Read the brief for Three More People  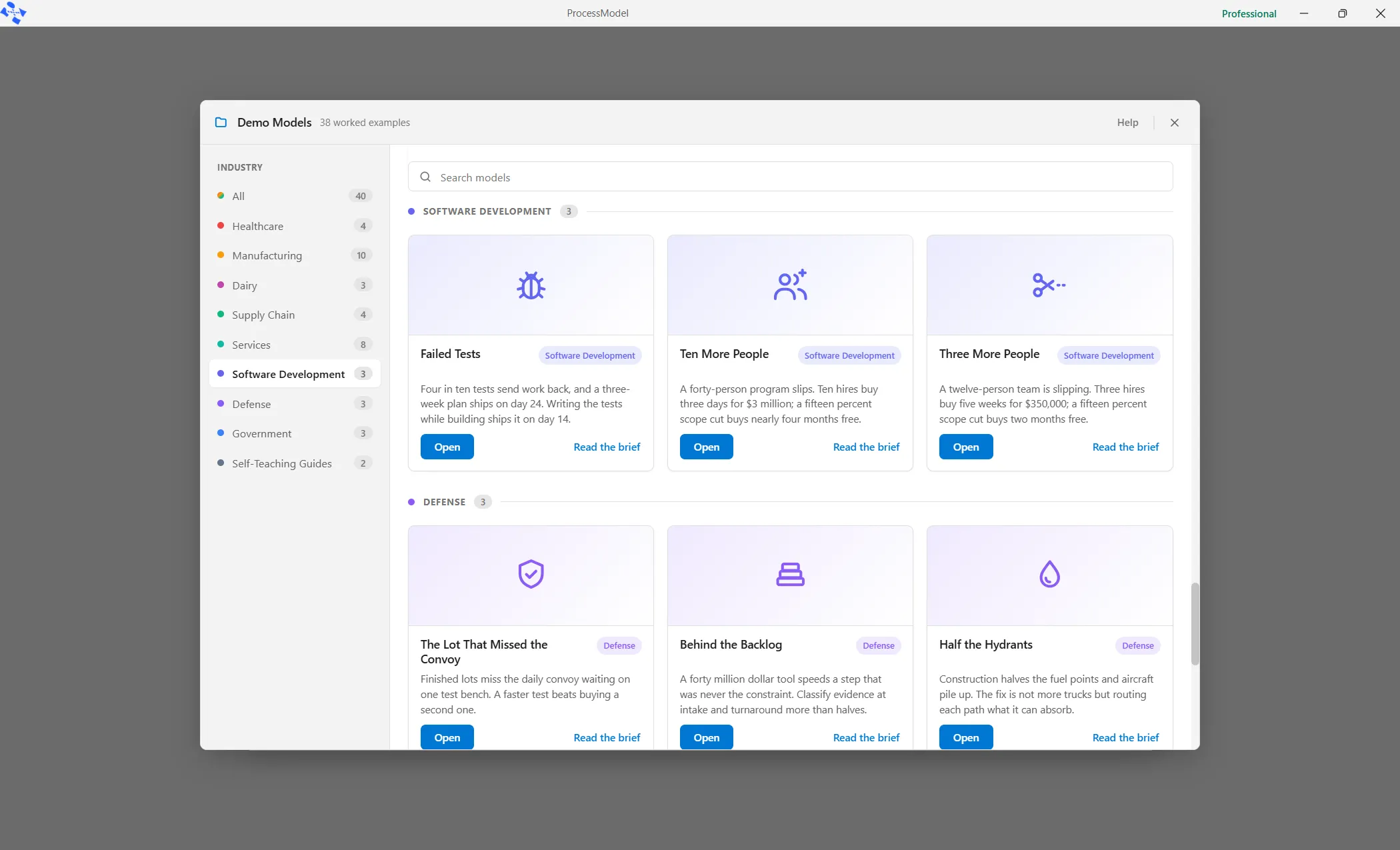click(x=1125, y=447)
